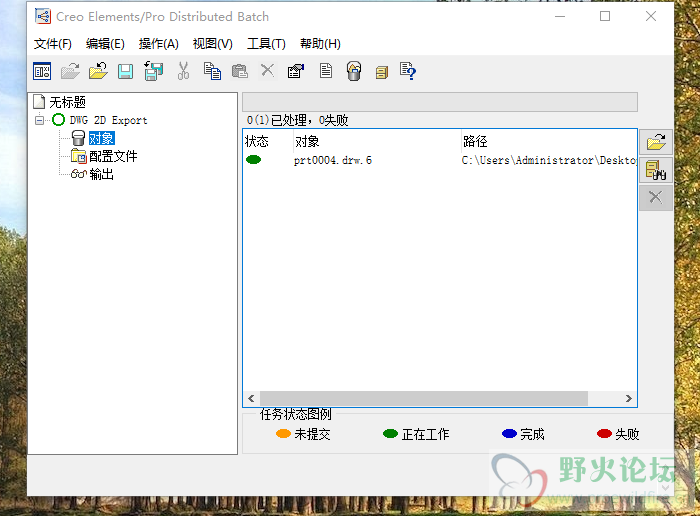The image size is (700, 516).
Task: Click the C:\Users\Administrator path cell
Action: tap(549, 160)
